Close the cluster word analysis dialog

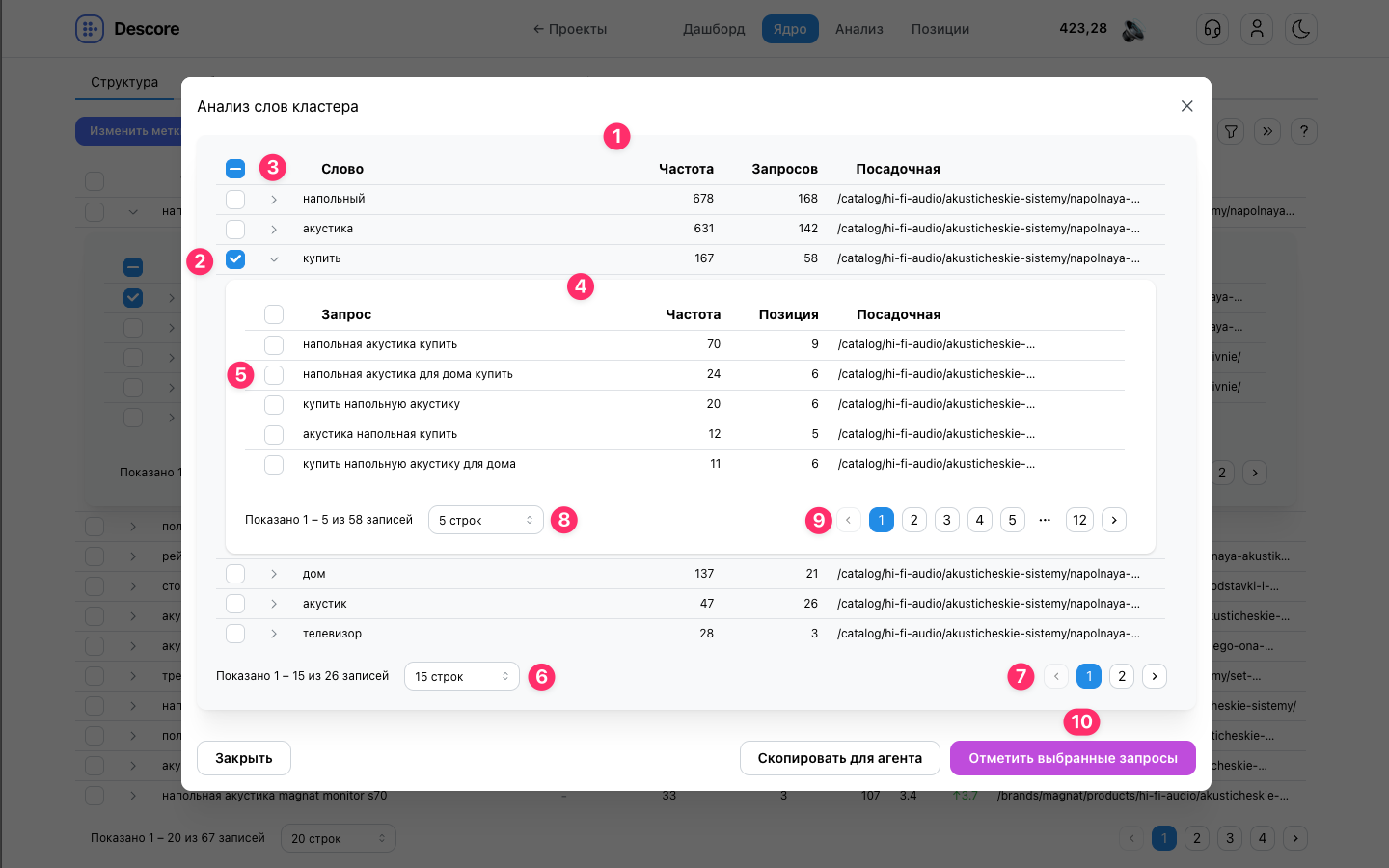(x=1187, y=106)
